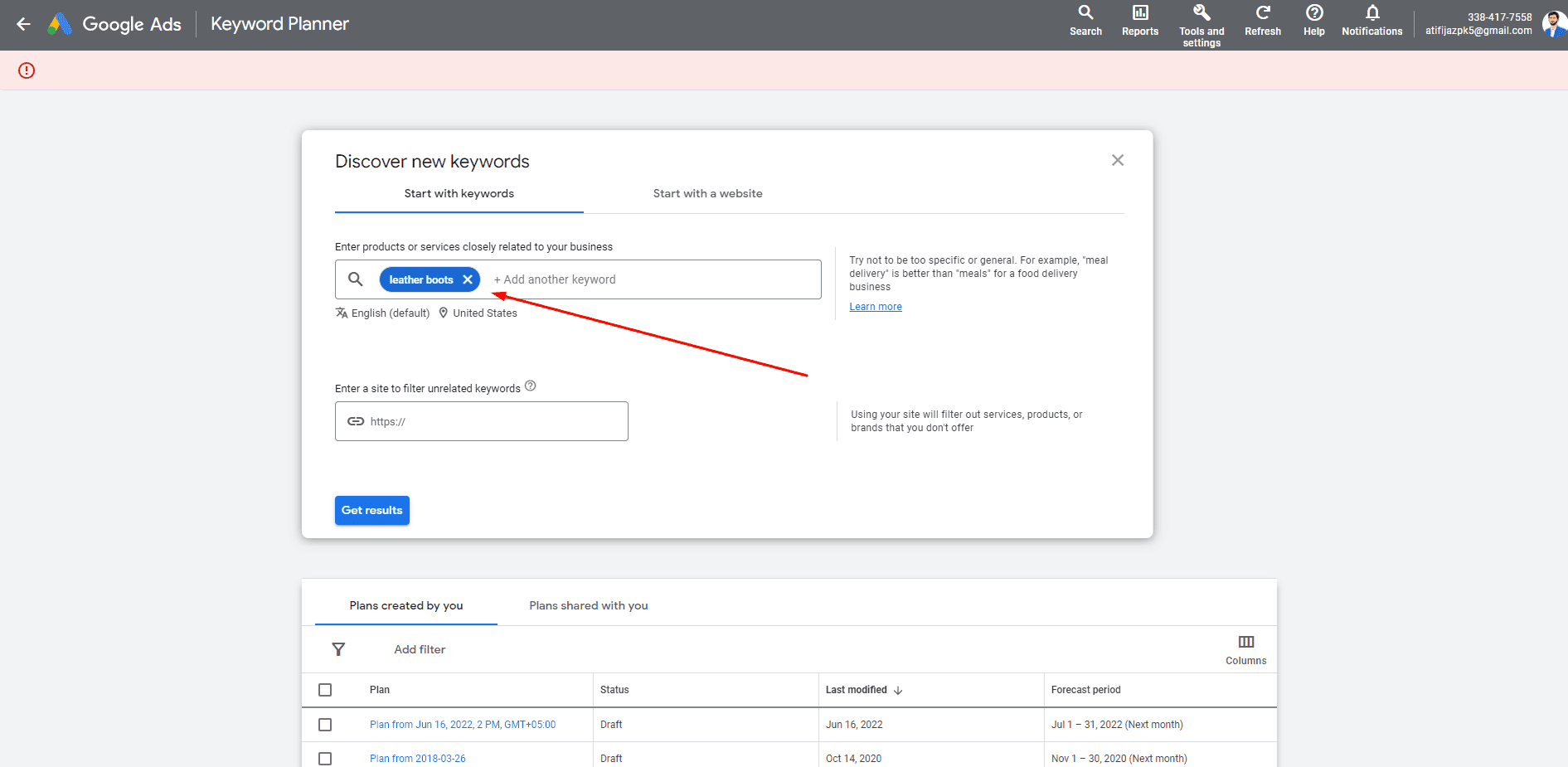Image resolution: width=1568 pixels, height=767 pixels.
Task: Open Tools and settings
Action: point(1201,24)
